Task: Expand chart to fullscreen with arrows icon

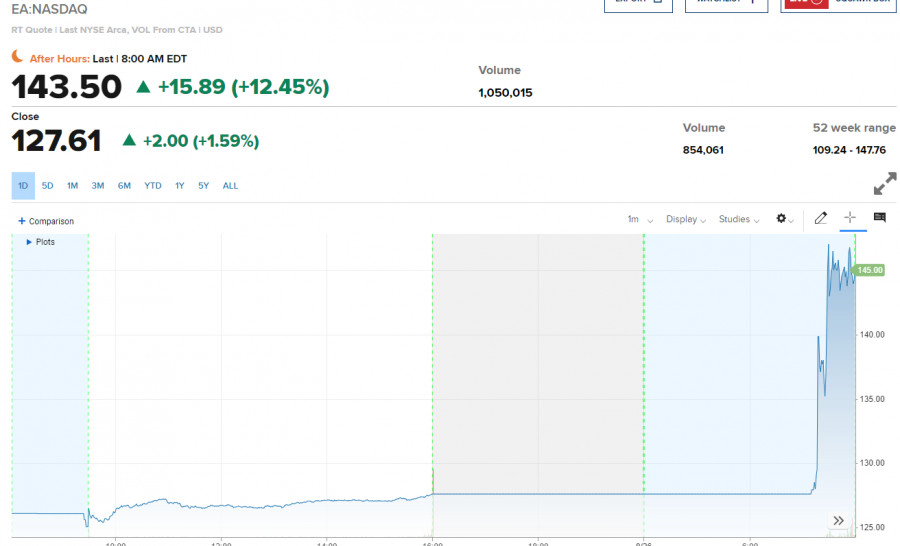Action: tap(885, 184)
